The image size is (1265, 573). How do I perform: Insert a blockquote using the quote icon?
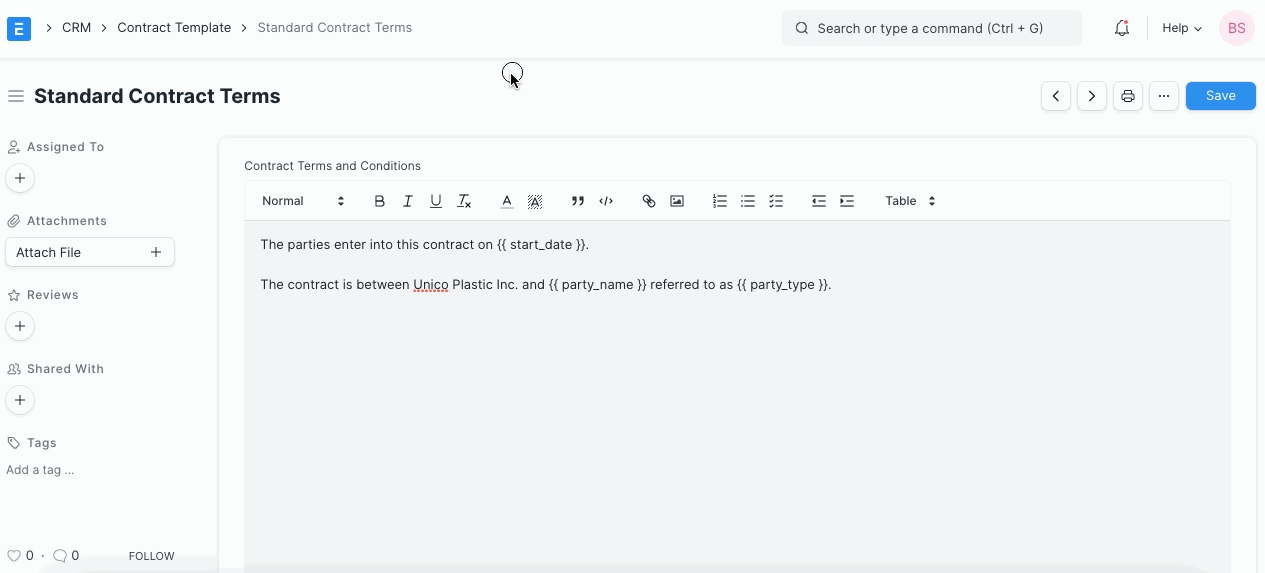[x=577, y=201]
